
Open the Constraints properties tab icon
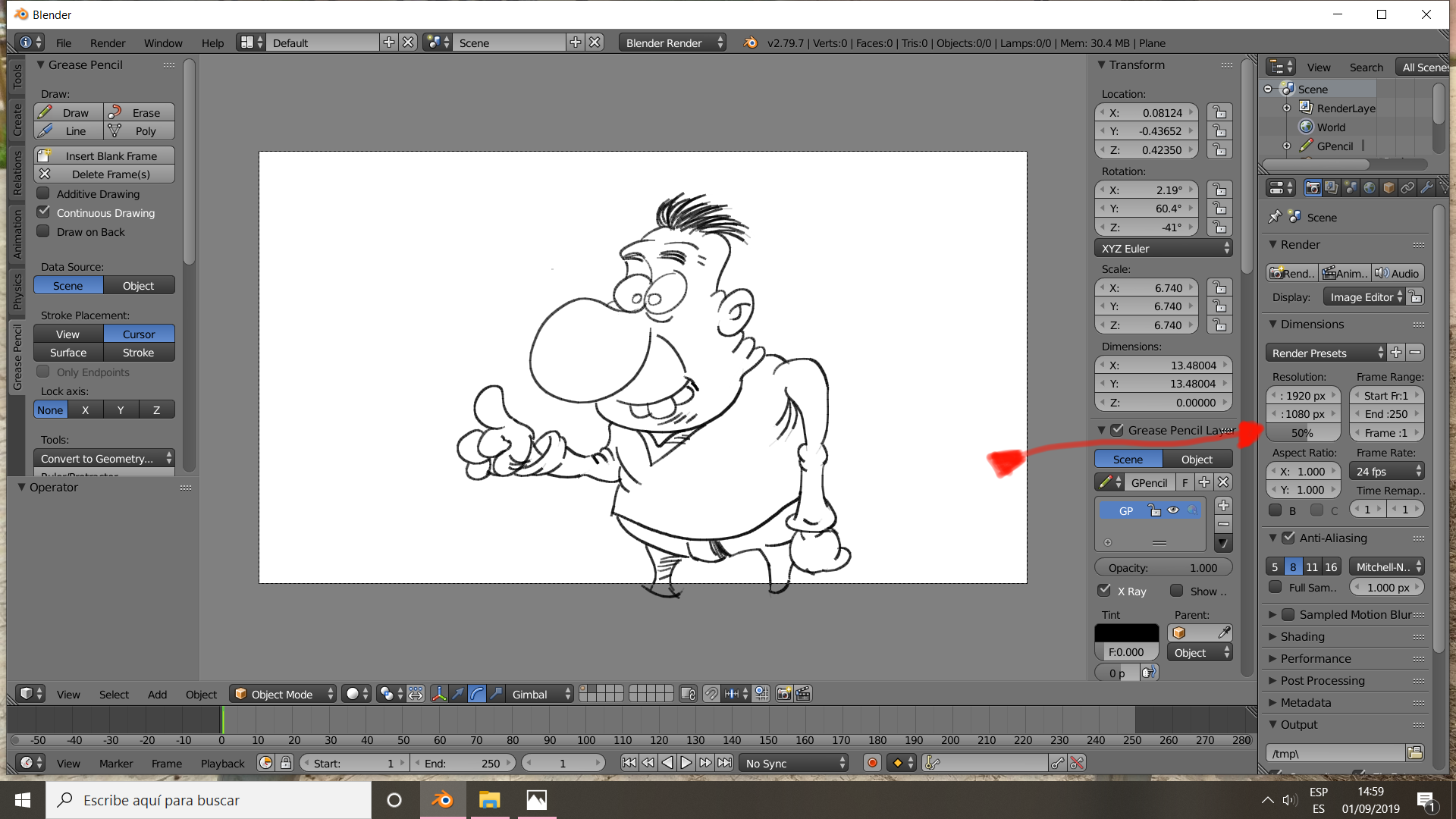(1407, 187)
